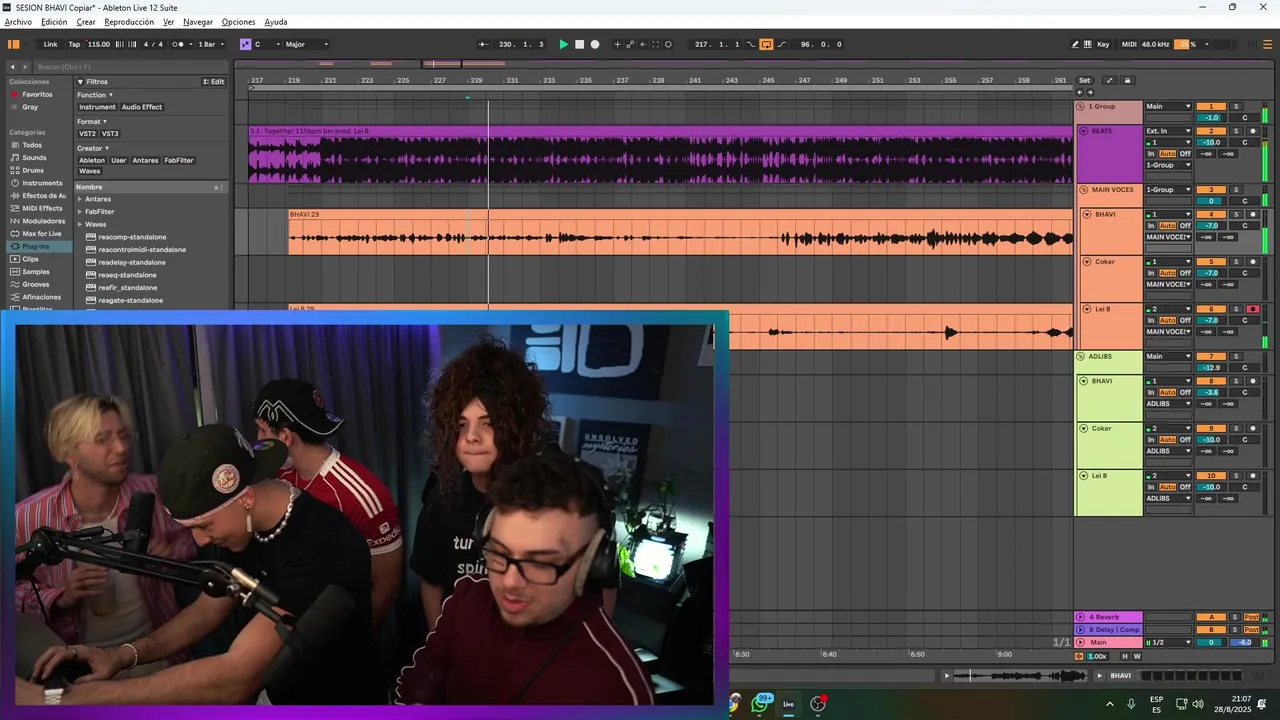Solo the BEATS track

[x=1235, y=131]
